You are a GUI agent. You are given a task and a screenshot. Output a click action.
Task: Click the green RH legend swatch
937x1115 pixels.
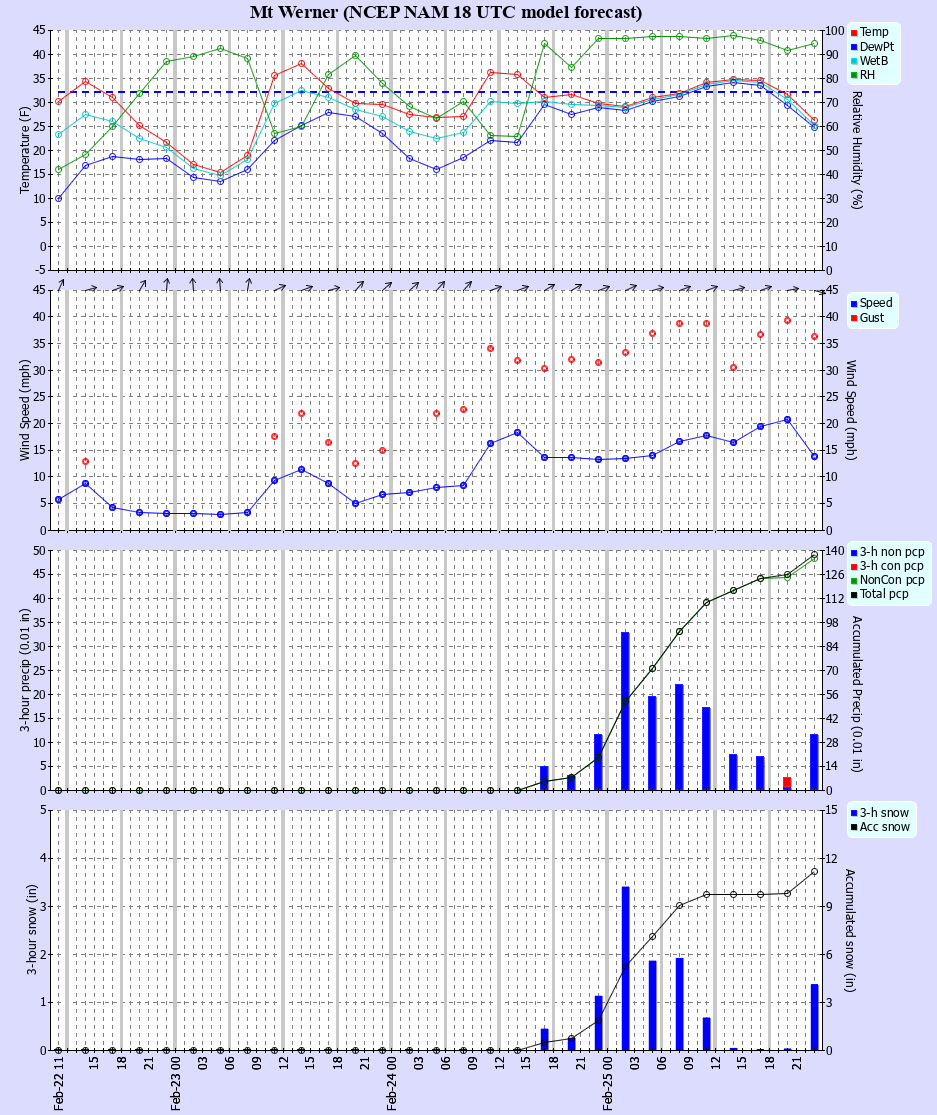(x=854, y=75)
